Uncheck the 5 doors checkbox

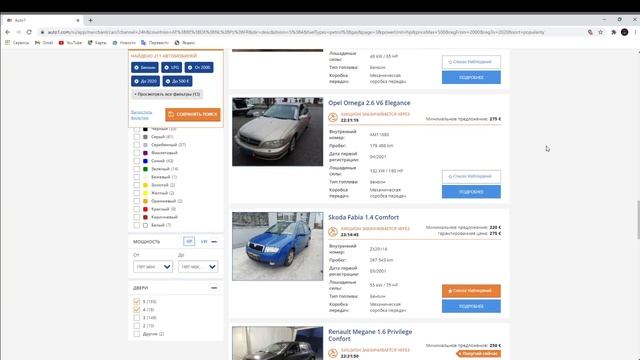pos(137,302)
